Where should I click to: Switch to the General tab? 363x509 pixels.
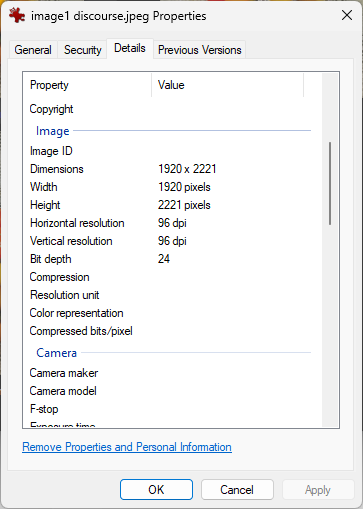point(33,50)
